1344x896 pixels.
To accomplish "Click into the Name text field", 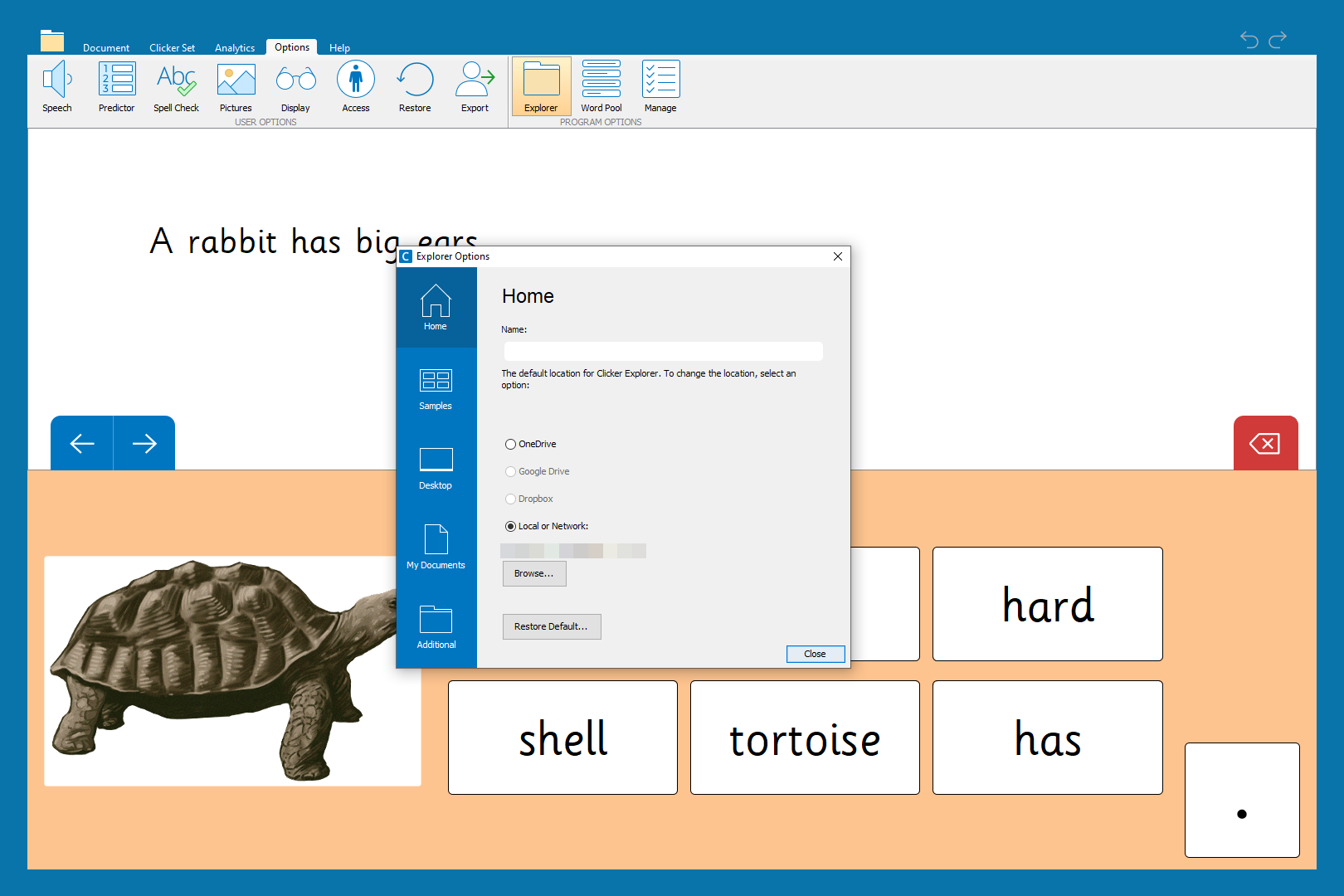I will click(663, 352).
